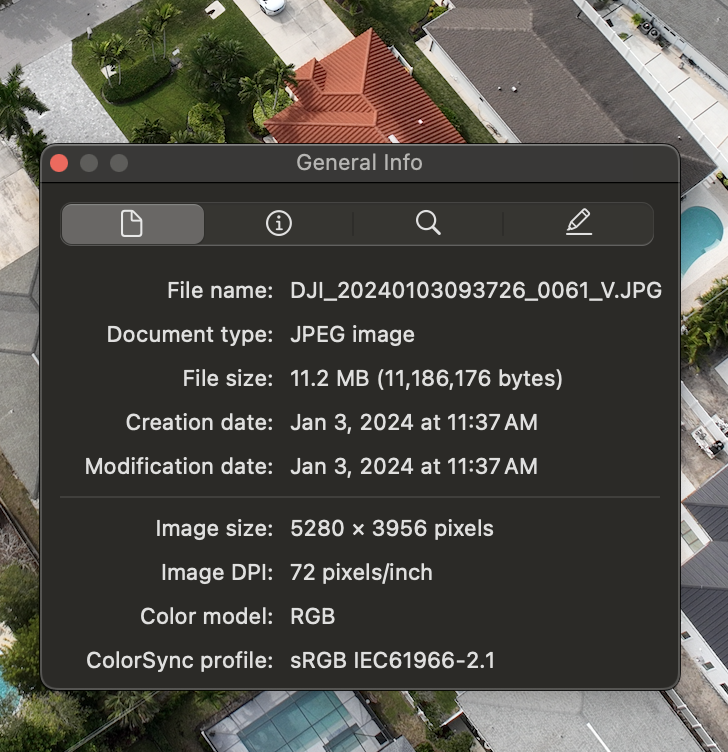This screenshot has height=752, width=728.
Task: Click the 'File name:' label
Action: 220,291
